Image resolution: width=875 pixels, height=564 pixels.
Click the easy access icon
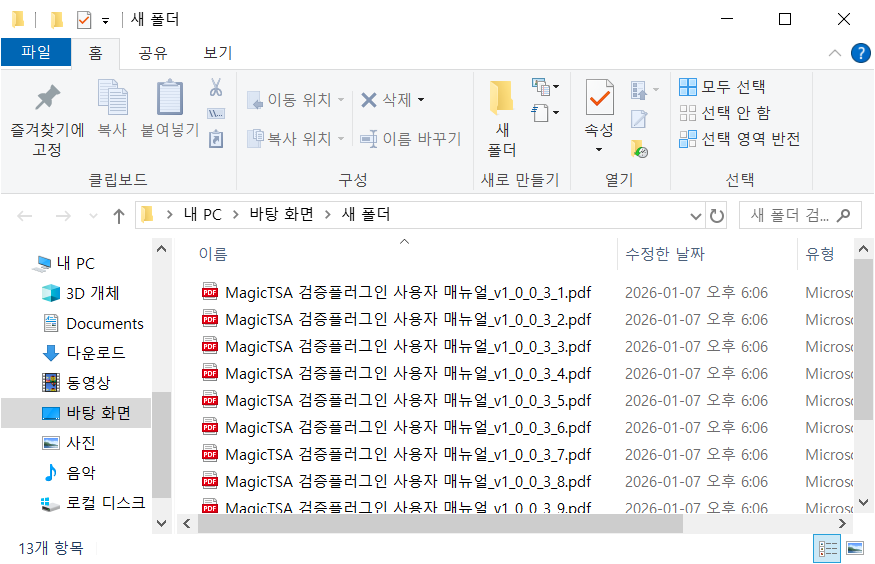tap(540, 113)
